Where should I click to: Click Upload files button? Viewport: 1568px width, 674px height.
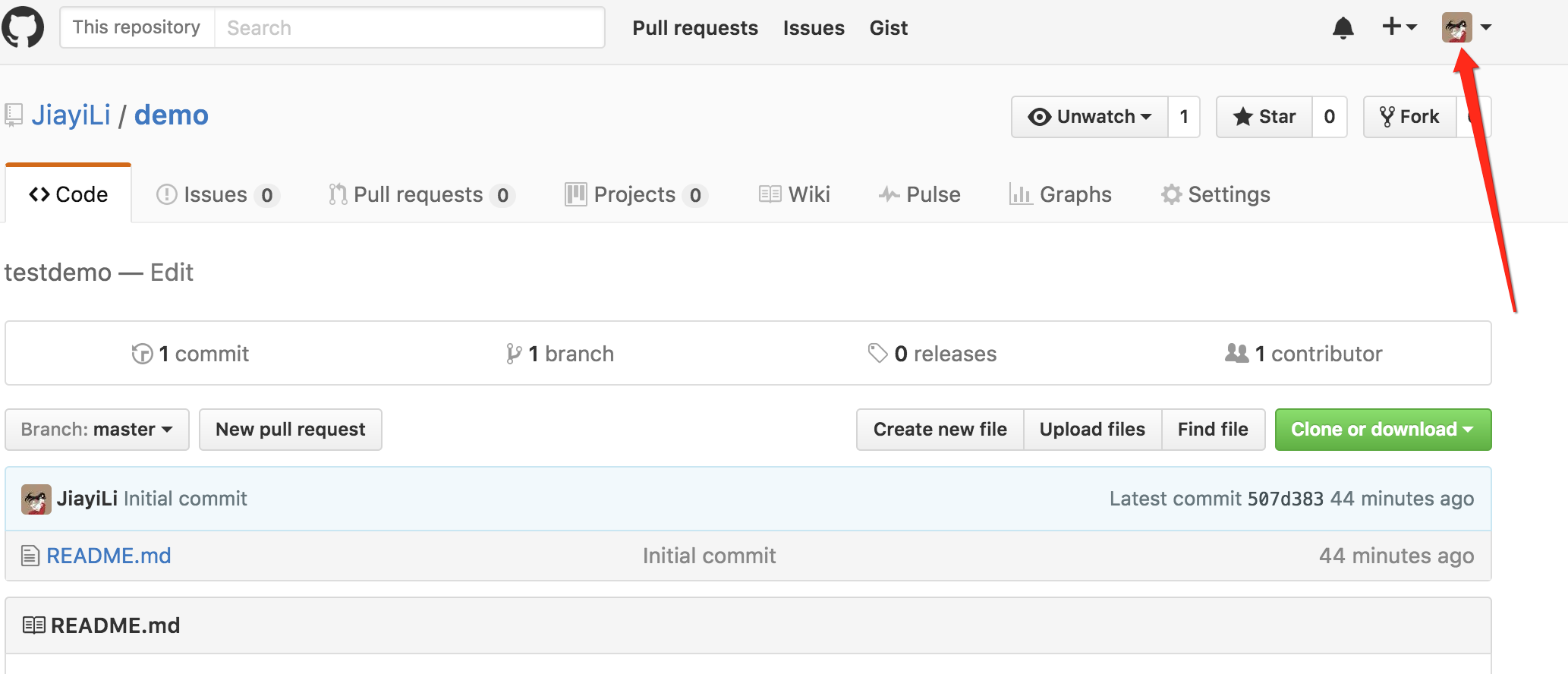(x=1092, y=430)
